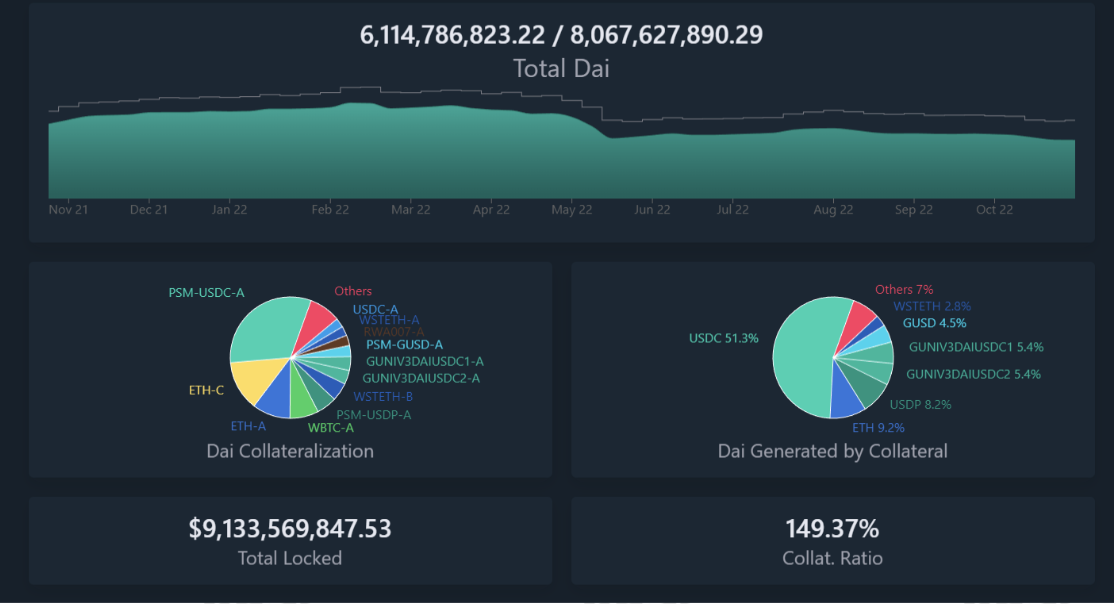Click the Jan 22 axis label
Image resolution: width=1114 pixels, height=604 pixels.
(229, 210)
